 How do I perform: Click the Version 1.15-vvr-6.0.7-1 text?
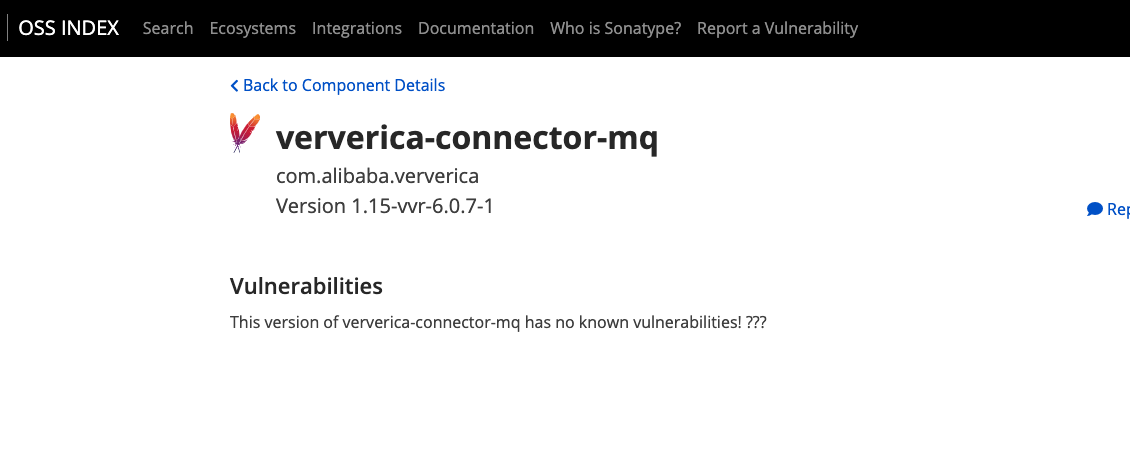tap(385, 206)
